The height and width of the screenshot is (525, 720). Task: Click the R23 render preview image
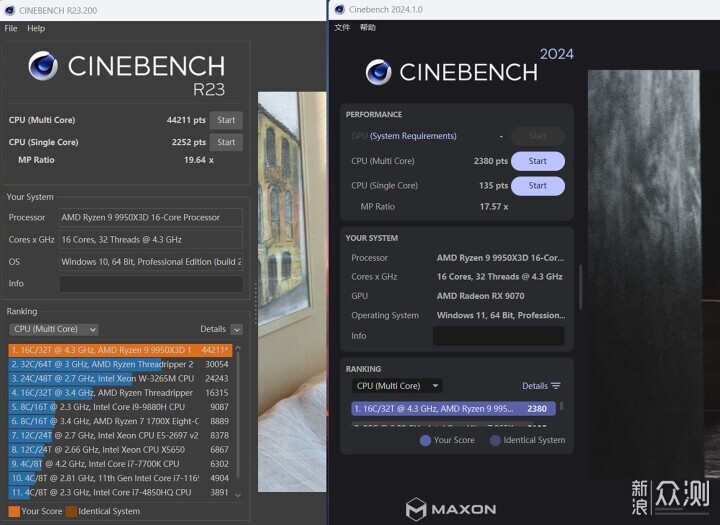[292, 292]
